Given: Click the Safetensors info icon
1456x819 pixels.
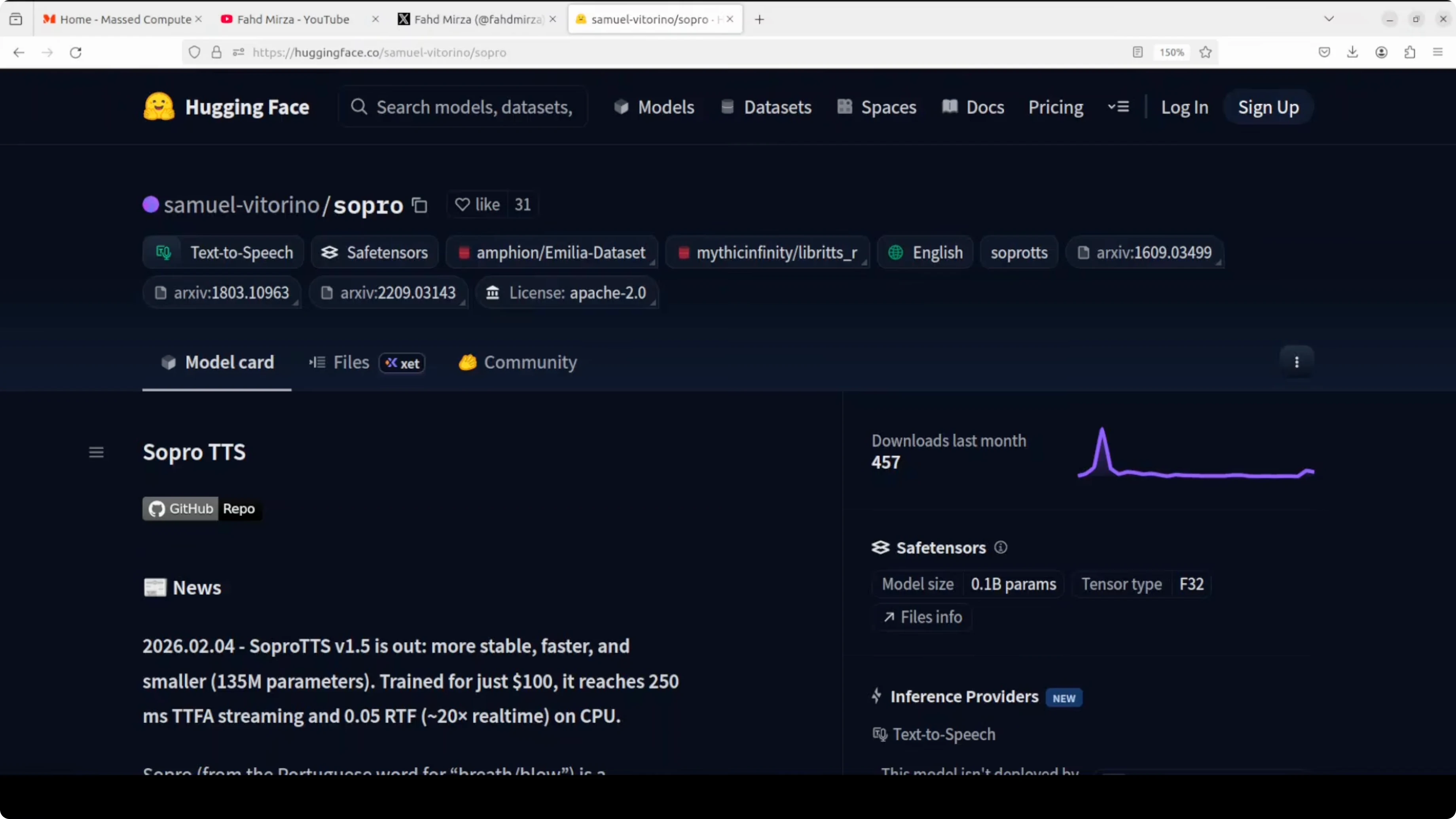Looking at the screenshot, I should tap(1001, 547).
